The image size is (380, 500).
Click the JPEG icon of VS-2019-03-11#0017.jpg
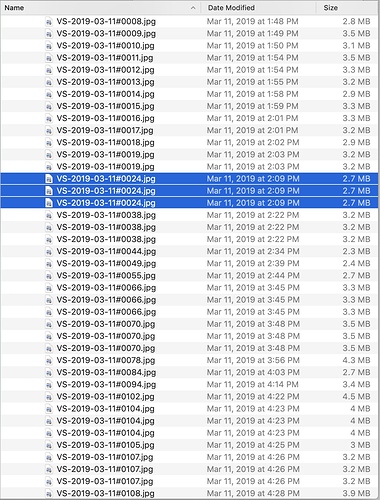[49, 130]
